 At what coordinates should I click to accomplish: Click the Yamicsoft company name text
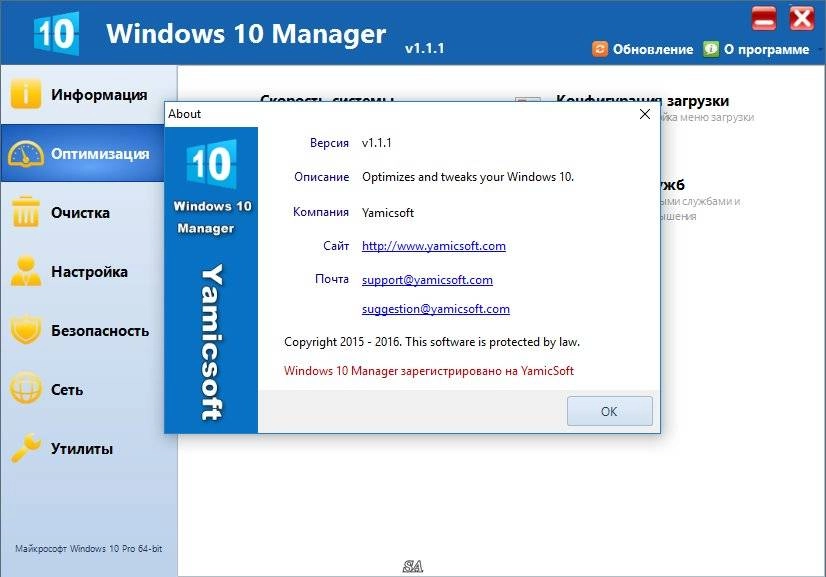click(x=388, y=213)
